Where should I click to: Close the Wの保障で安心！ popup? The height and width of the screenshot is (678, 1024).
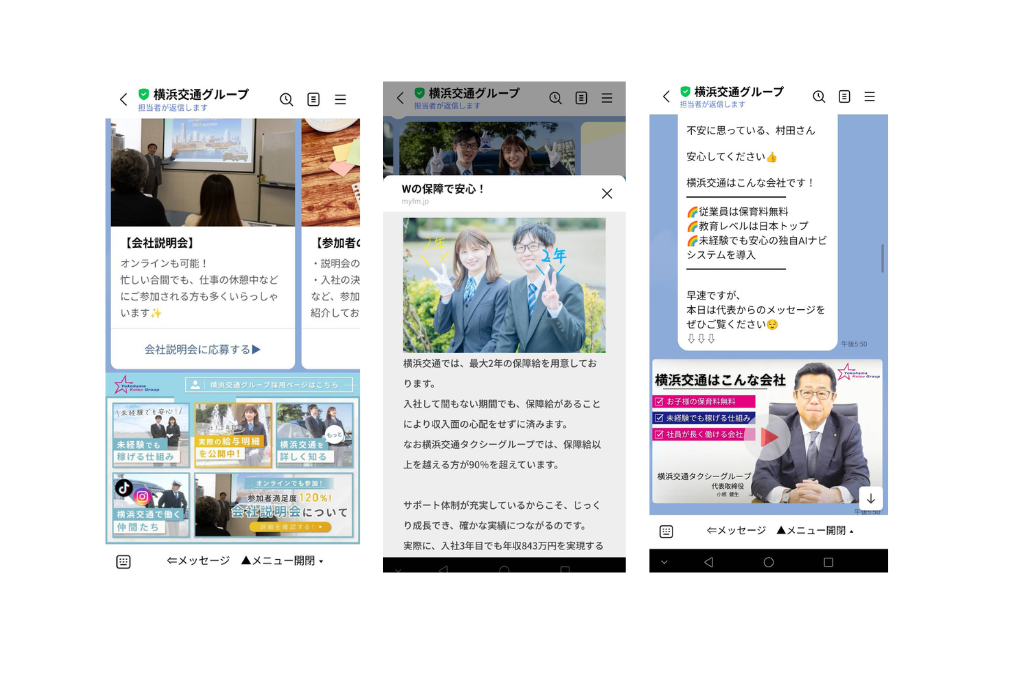point(607,193)
